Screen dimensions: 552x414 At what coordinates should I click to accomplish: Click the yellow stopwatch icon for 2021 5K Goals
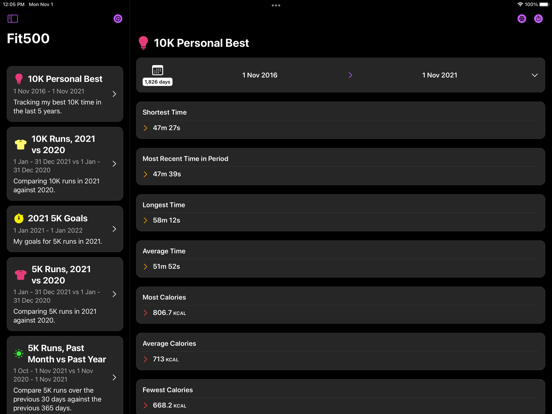coord(19,218)
